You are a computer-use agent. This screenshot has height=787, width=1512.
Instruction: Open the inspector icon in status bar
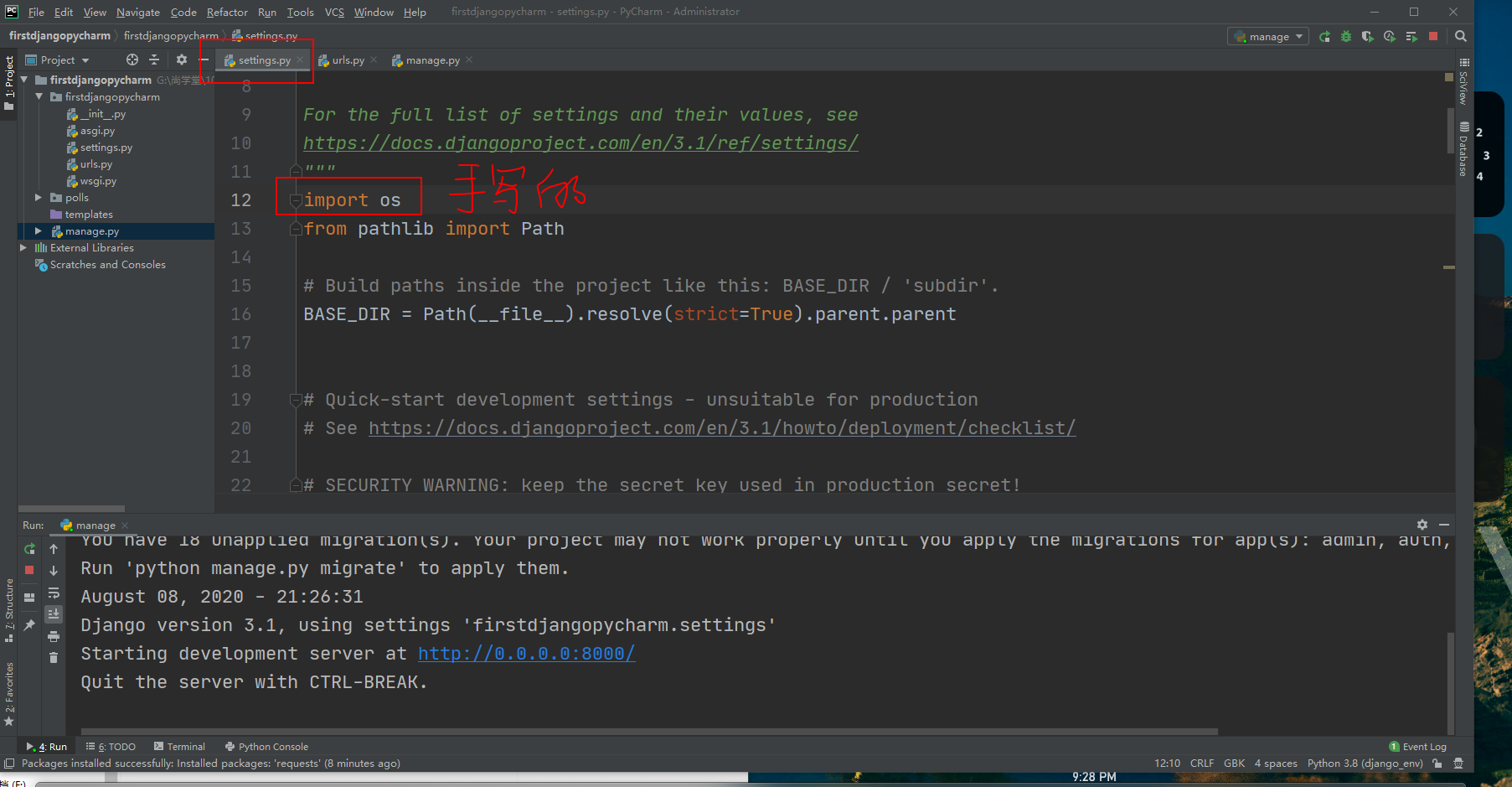[1458, 764]
